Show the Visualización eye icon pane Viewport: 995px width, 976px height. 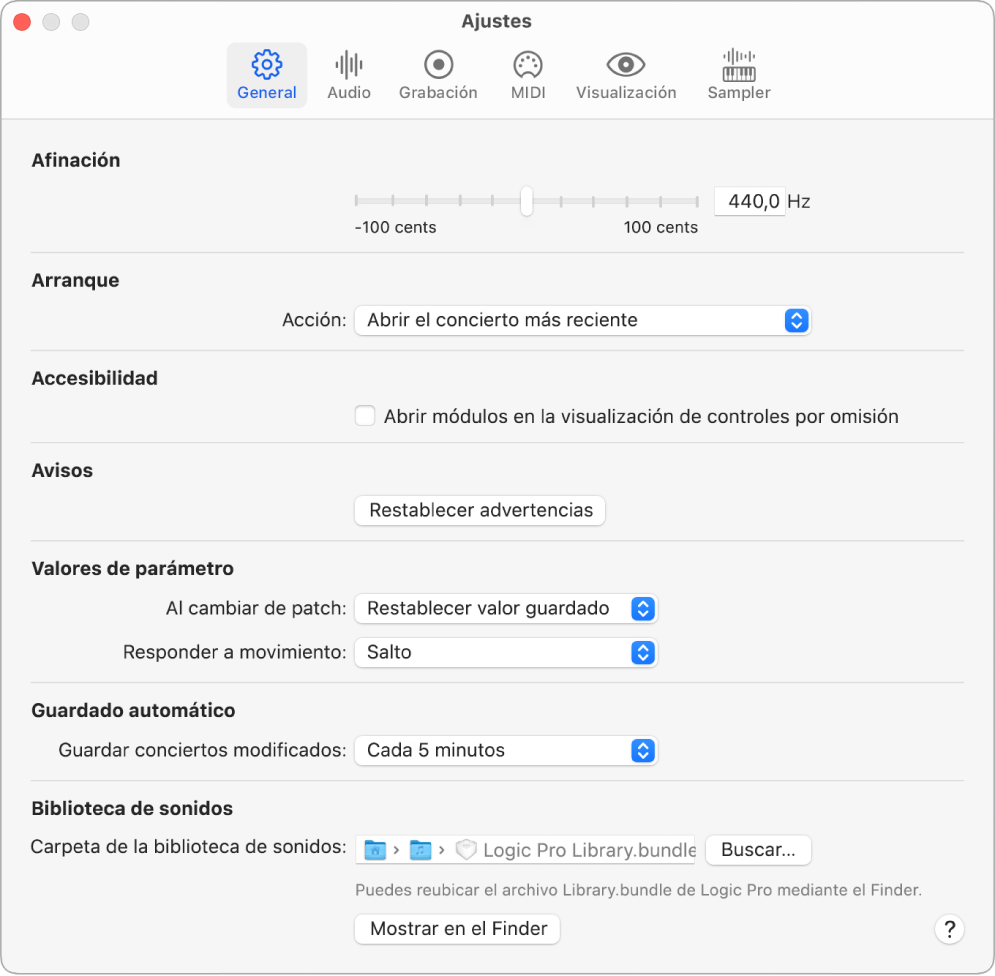(x=626, y=66)
